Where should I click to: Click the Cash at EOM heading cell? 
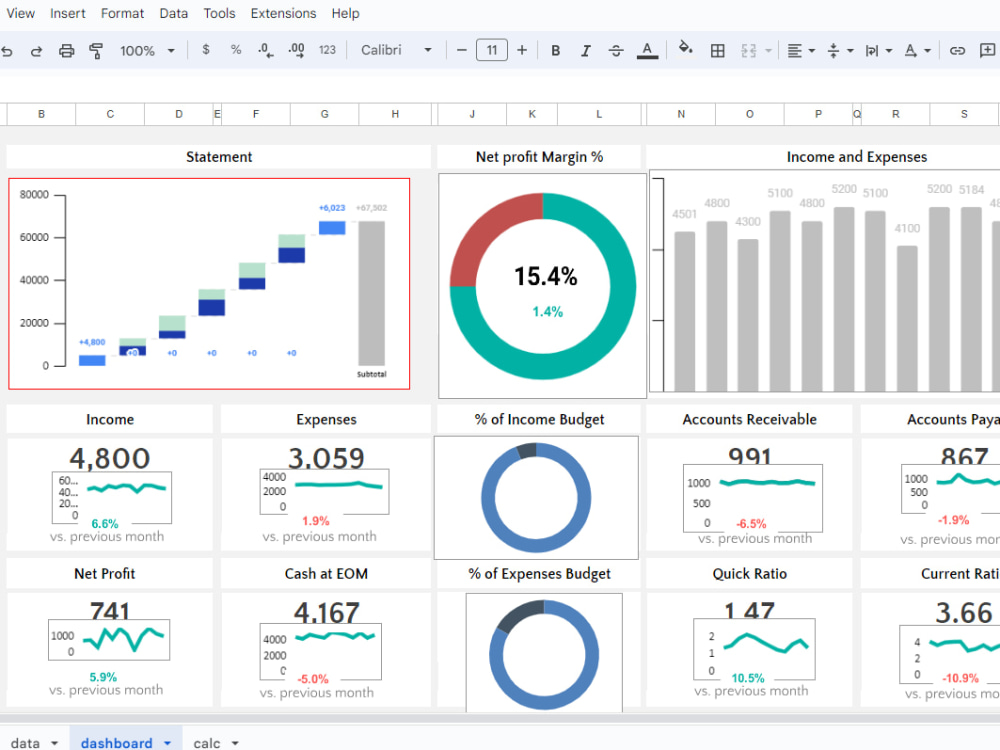[326, 574]
